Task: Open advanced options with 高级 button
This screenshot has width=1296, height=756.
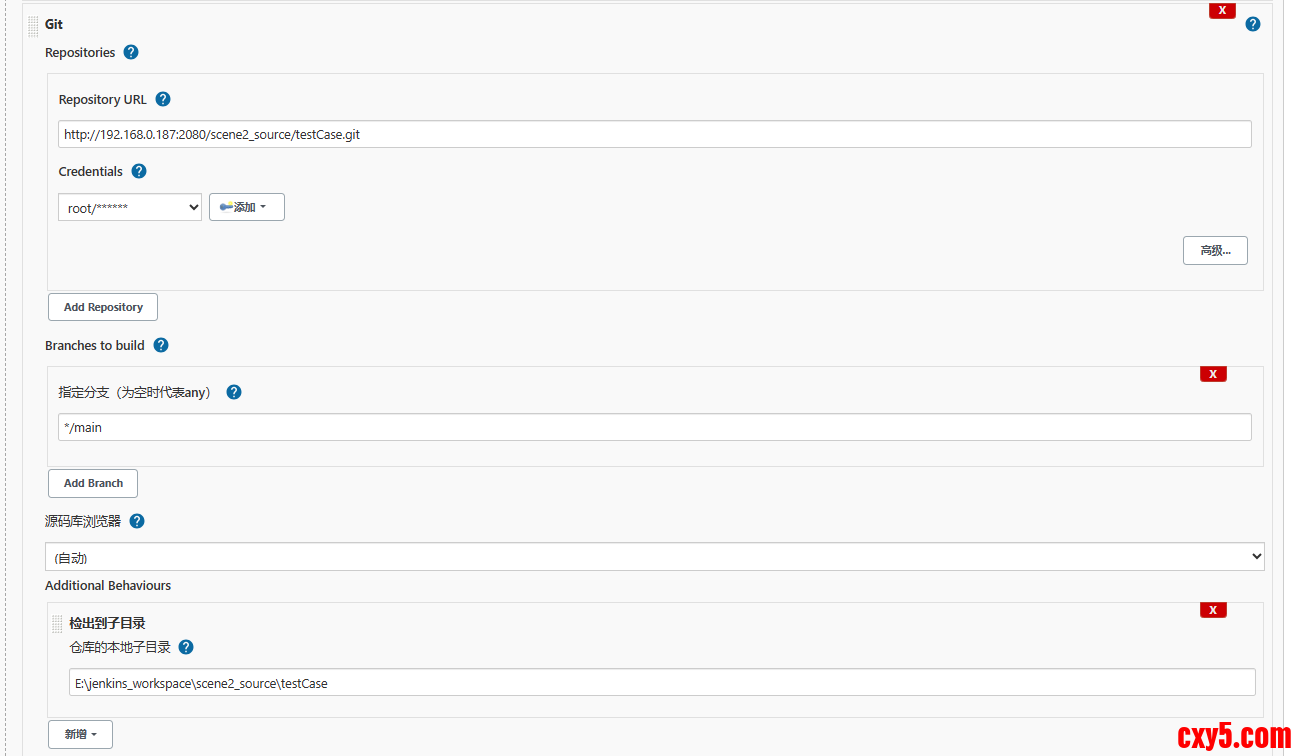Action: [x=1215, y=250]
